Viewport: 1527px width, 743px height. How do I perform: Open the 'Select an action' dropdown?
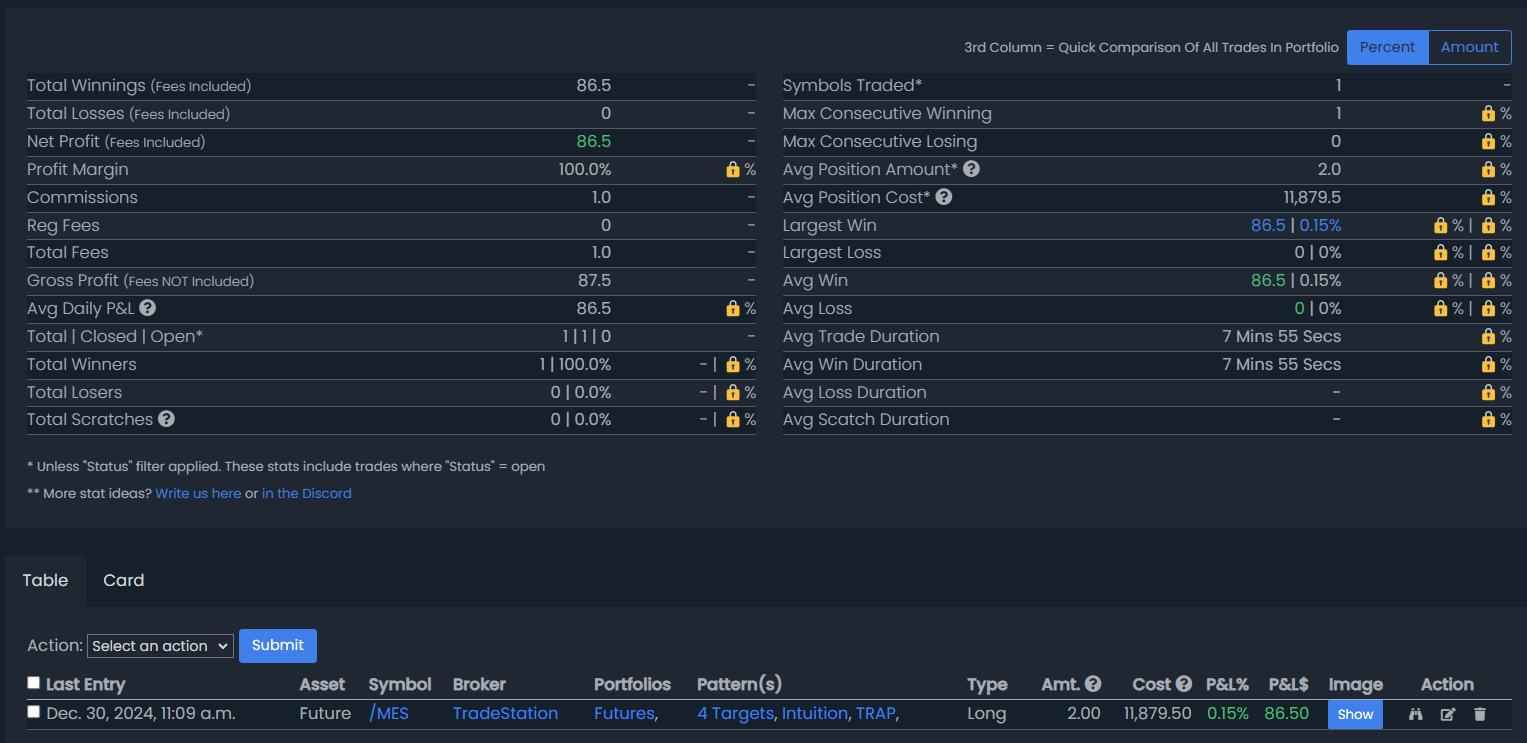(x=160, y=646)
